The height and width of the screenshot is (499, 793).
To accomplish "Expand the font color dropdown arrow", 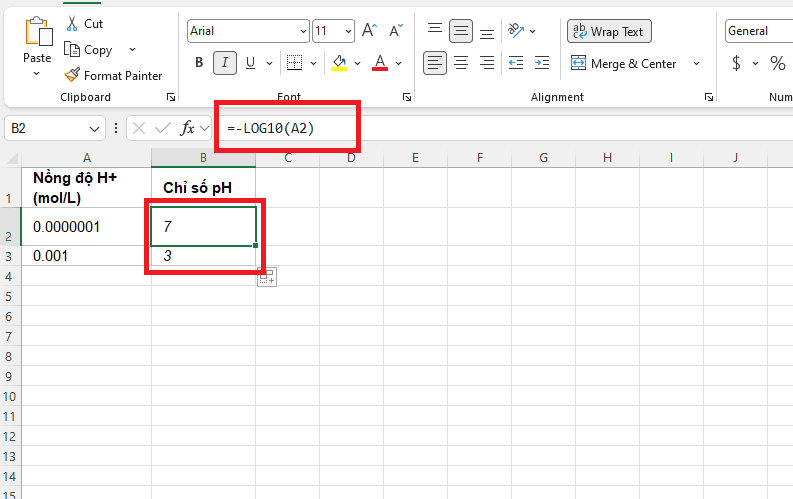I will [x=399, y=63].
